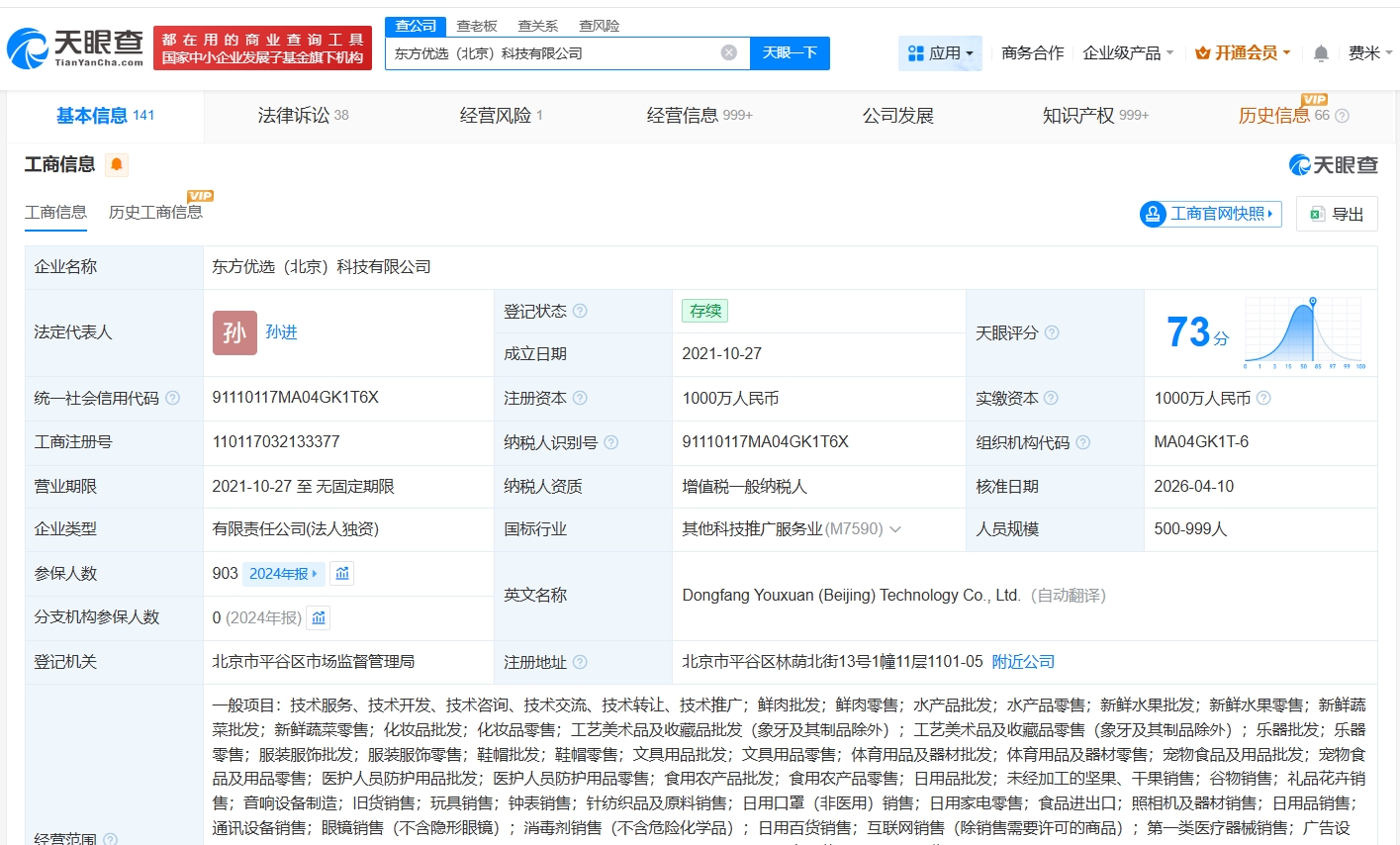Click legal representative avatar 孙

click(x=233, y=333)
